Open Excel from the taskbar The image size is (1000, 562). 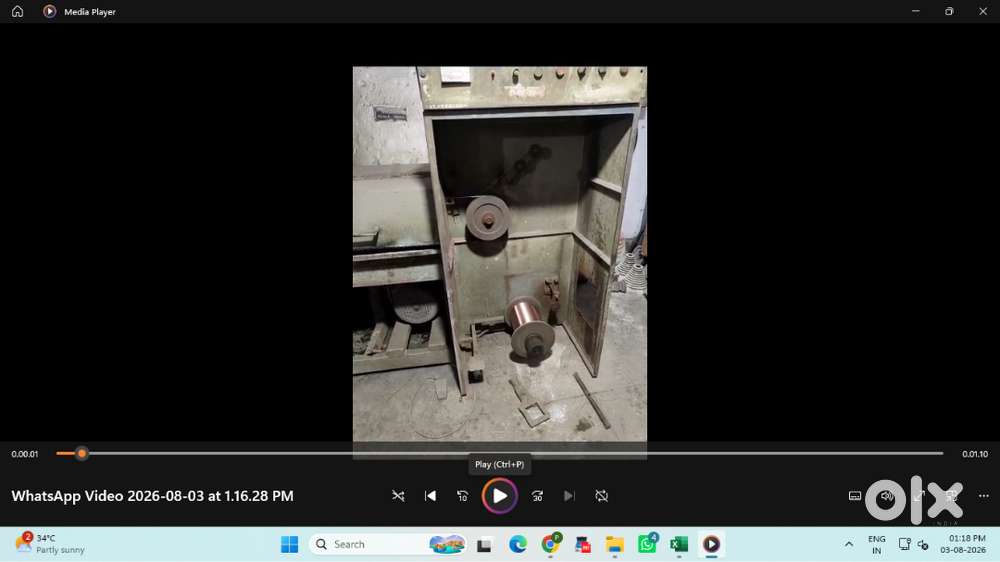[x=679, y=544]
